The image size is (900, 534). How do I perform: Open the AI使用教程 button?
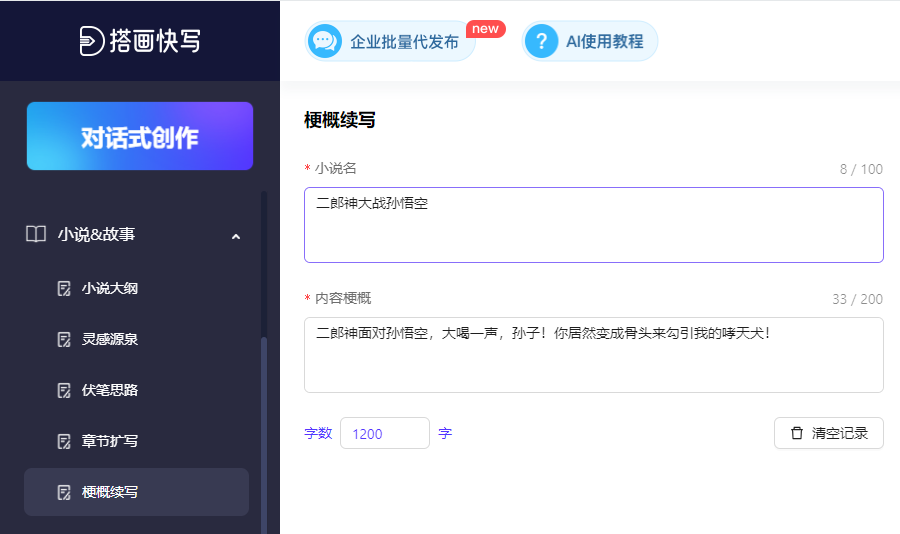tap(589, 41)
